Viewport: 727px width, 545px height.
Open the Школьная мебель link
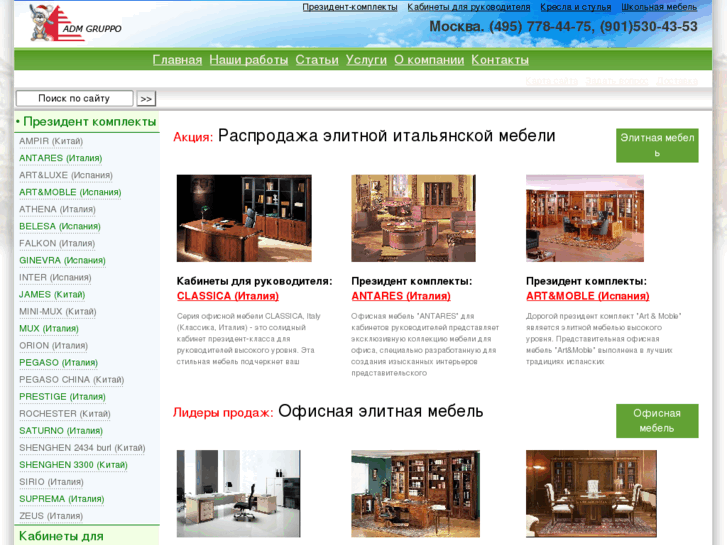(x=659, y=7)
